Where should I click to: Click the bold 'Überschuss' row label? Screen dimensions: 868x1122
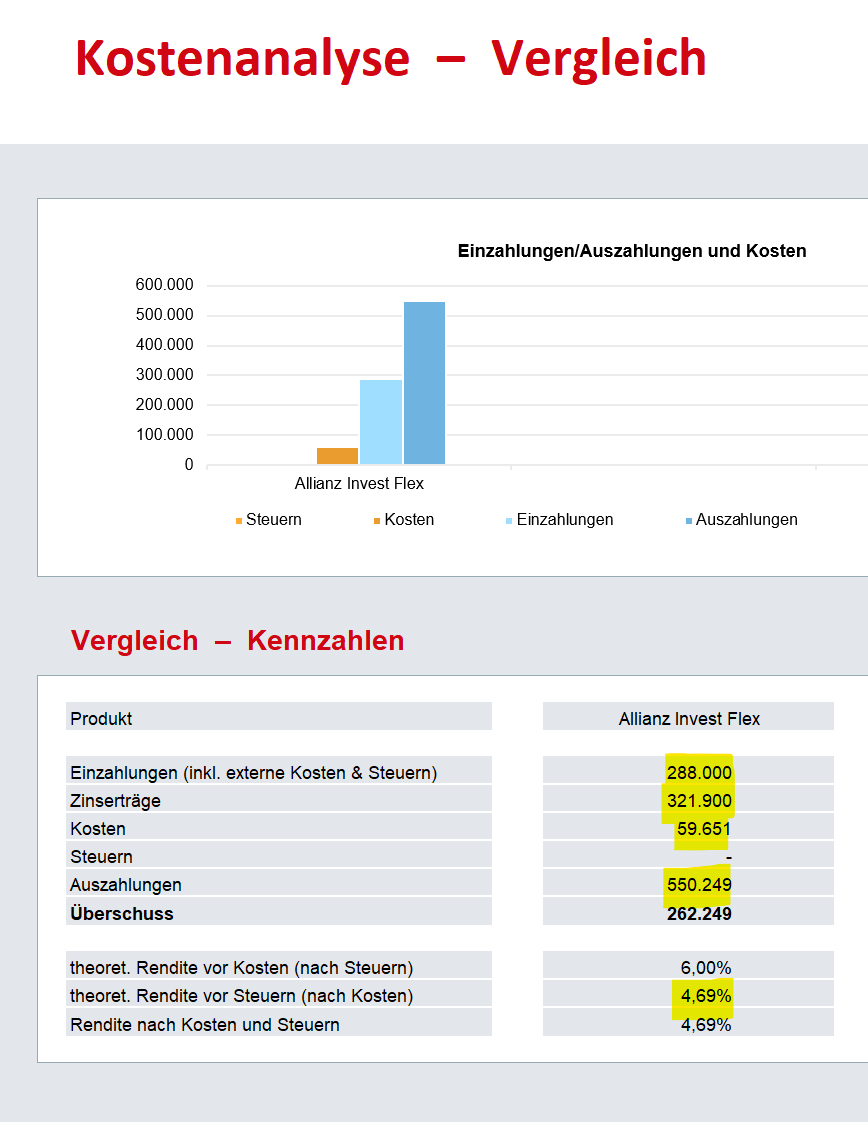(x=122, y=914)
